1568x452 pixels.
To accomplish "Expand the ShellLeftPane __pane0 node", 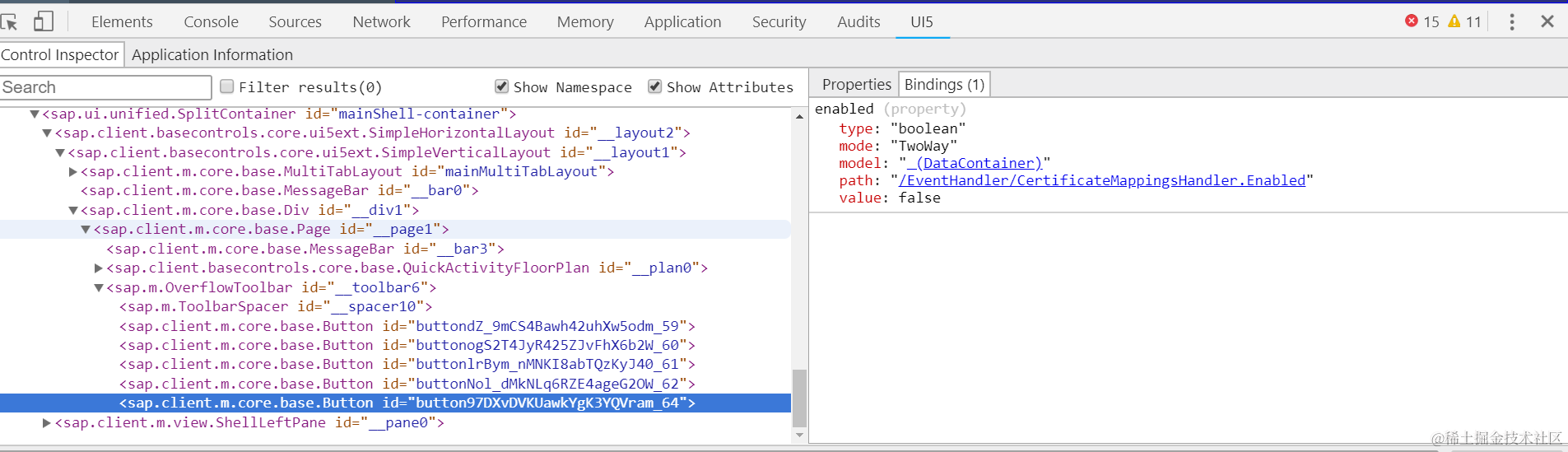I will tap(48, 423).
